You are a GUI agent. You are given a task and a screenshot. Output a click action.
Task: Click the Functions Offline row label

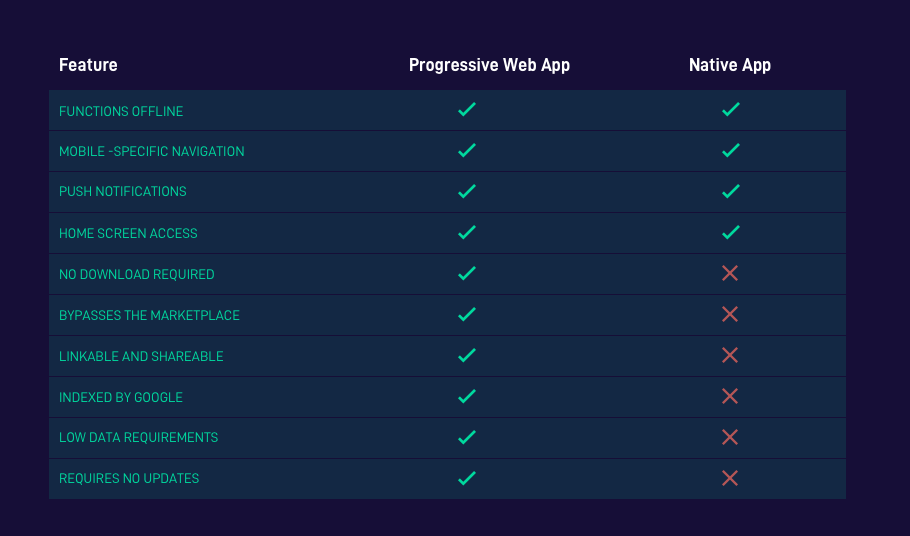point(121,111)
